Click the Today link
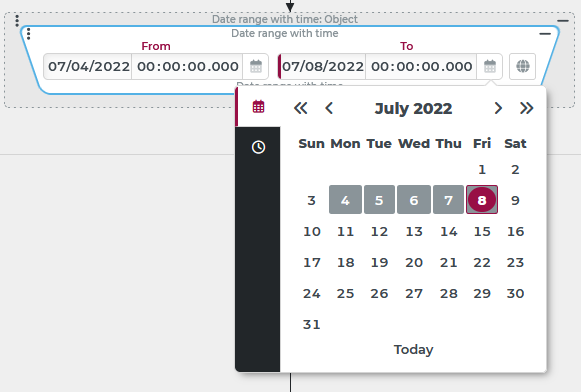This screenshot has width=581, height=392. point(414,349)
